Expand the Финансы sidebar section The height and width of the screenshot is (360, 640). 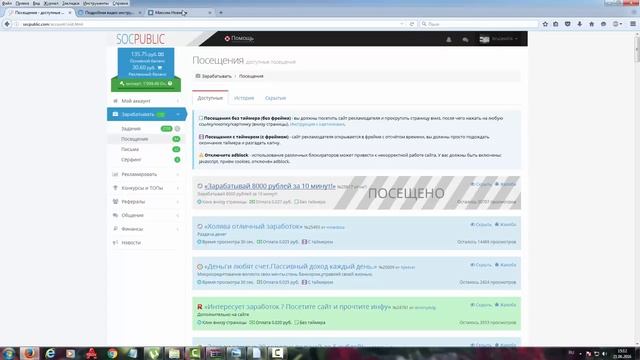coord(147,229)
